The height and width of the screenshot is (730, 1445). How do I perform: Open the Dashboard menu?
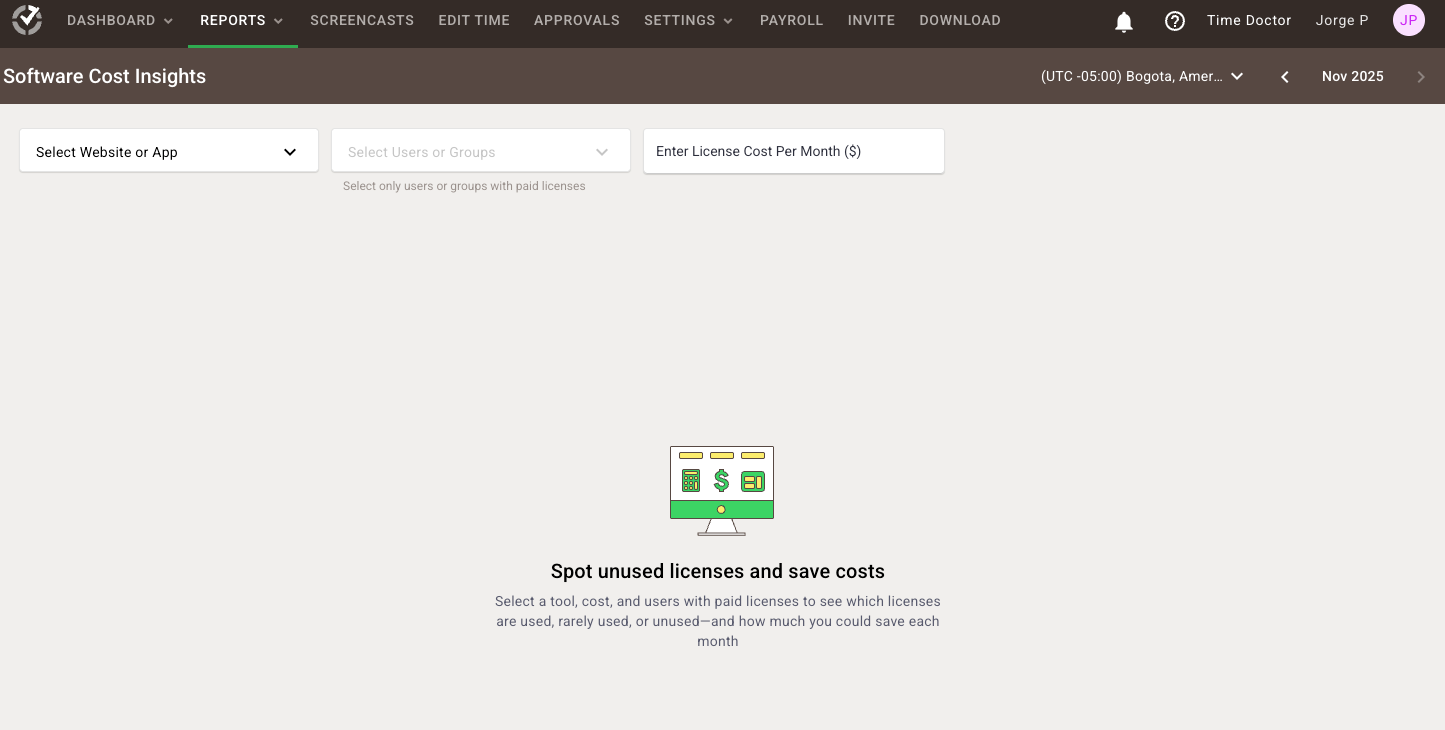pyautogui.click(x=120, y=20)
